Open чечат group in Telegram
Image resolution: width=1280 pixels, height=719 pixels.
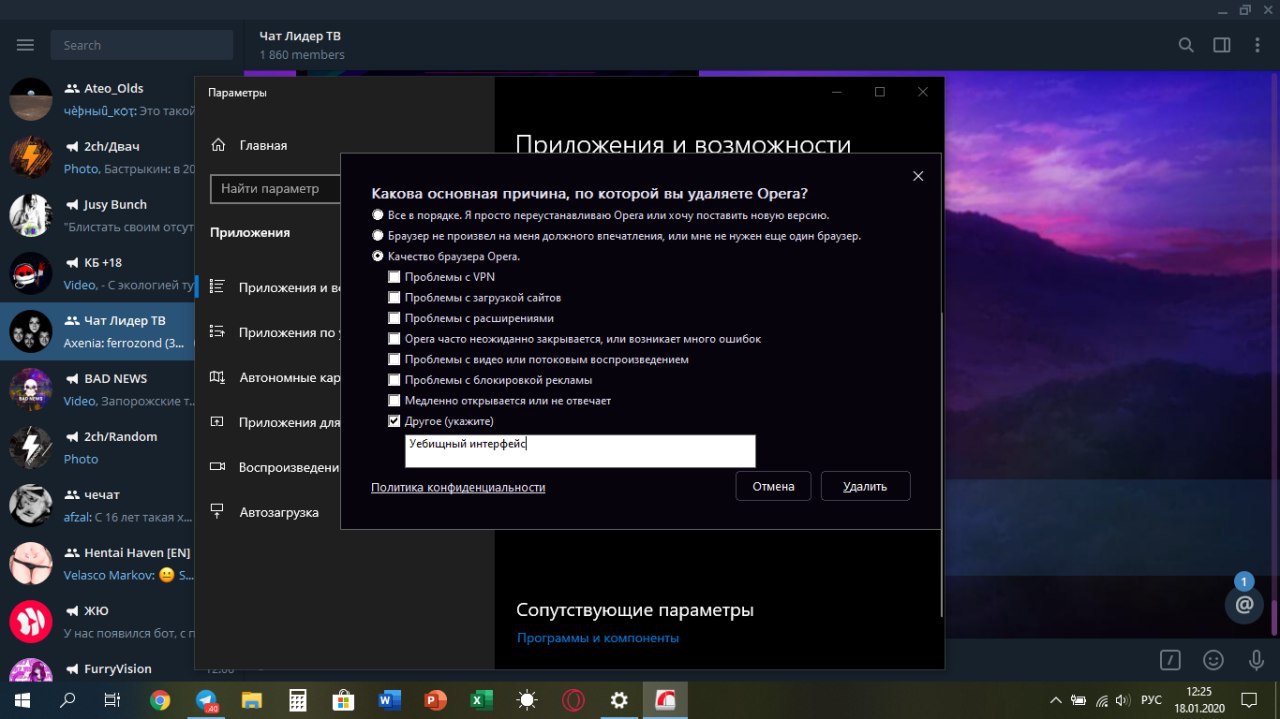(x=97, y=505)
